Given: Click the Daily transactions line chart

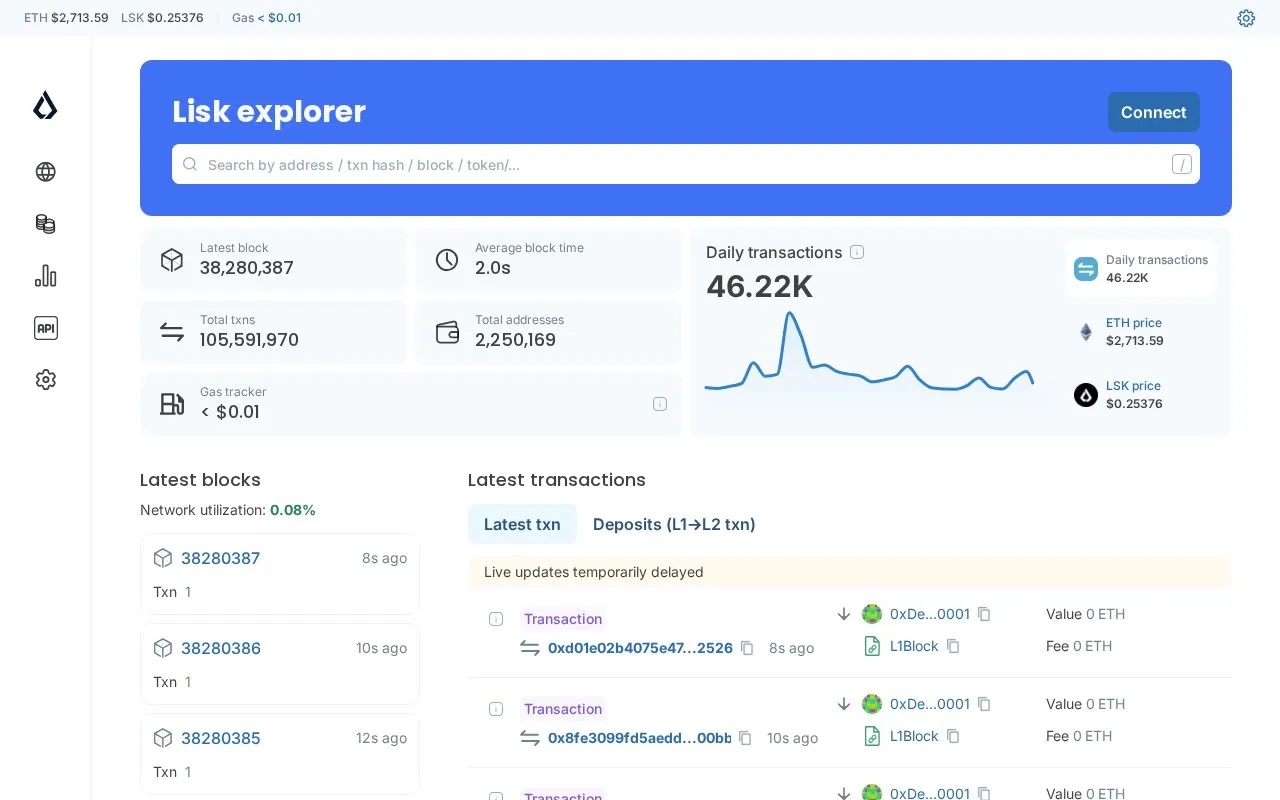Looking at the screenshot, I should pyautogui.click(x=869, y=352).
